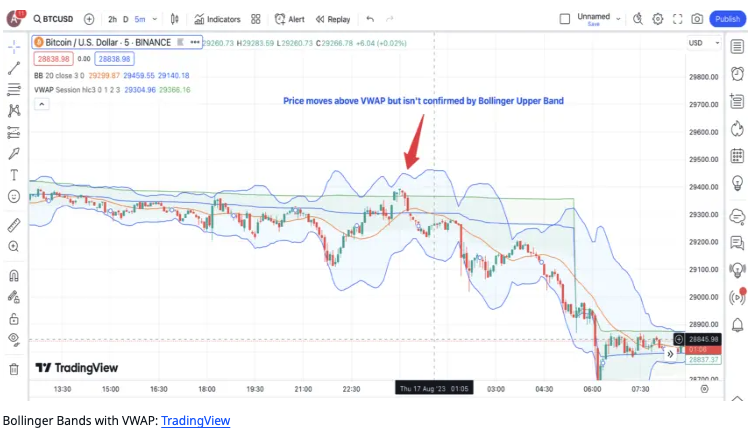Open the notifications bell panel
This screenshot has width=752, height=436.
pyautogui.click(x=737, y=325)
